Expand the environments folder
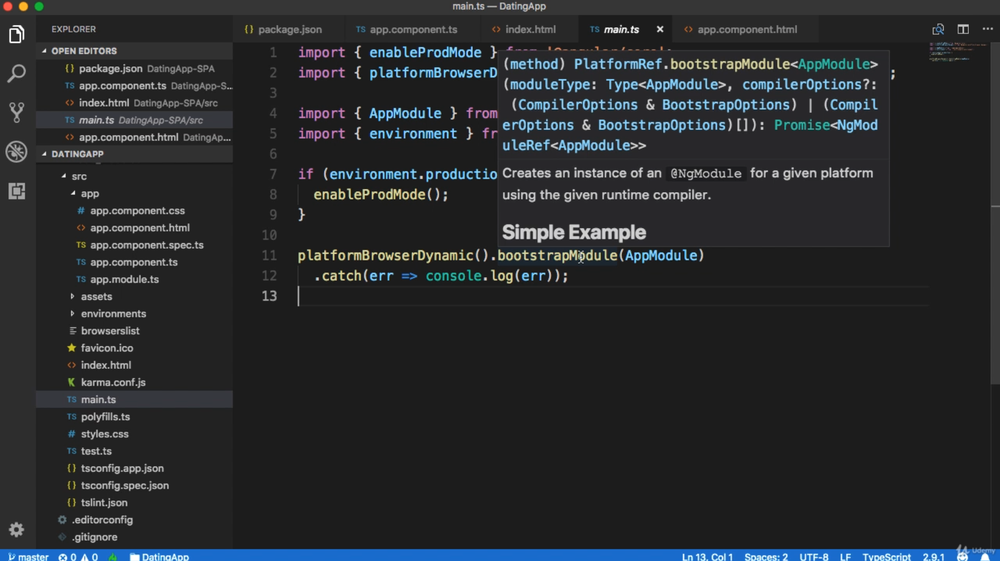Screen dimensions: 1000x561 (113, 314)
